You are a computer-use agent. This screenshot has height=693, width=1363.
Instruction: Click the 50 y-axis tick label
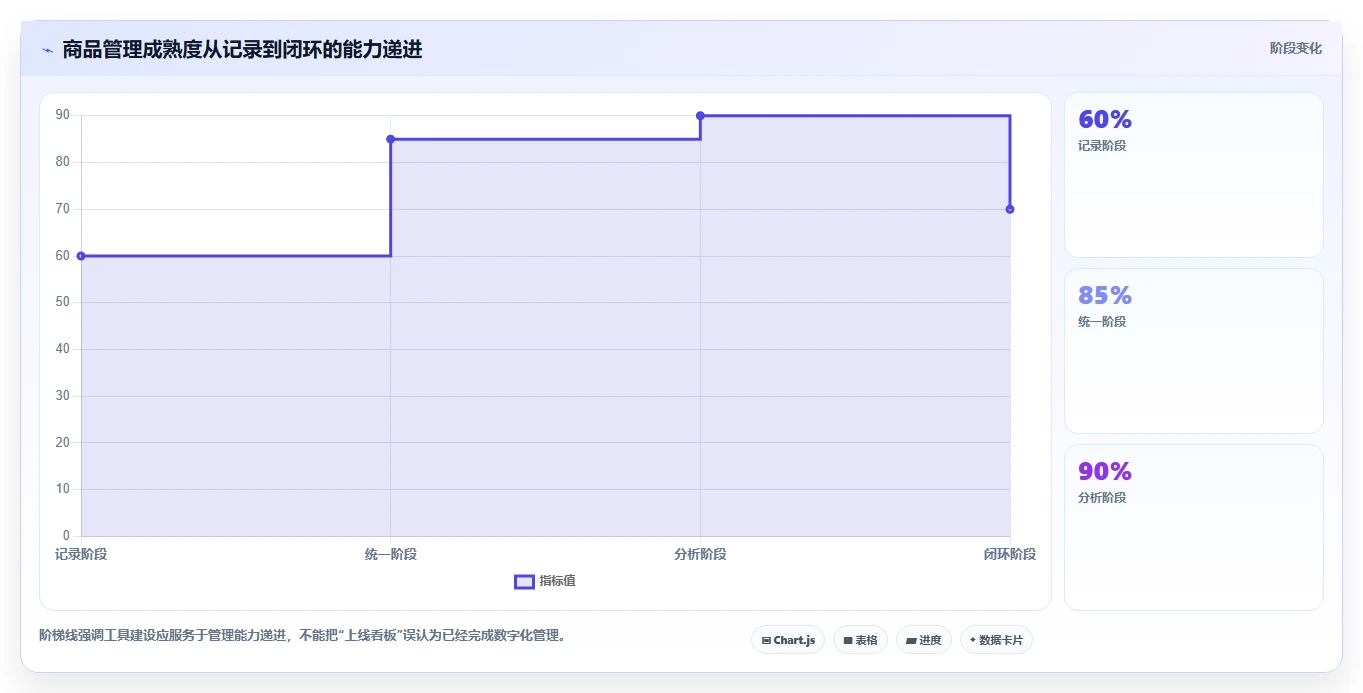[63, 303]
